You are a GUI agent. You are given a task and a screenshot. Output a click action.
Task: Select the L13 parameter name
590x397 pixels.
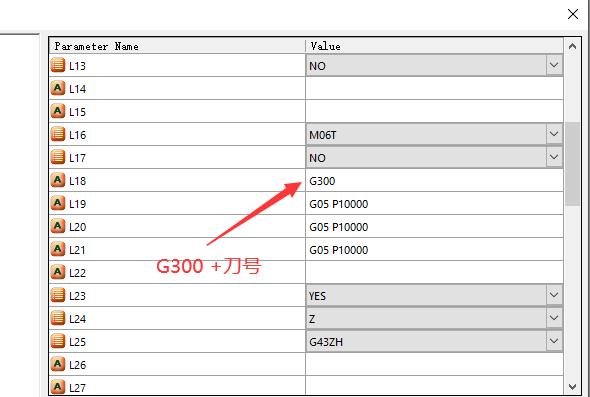click(77, 66)
